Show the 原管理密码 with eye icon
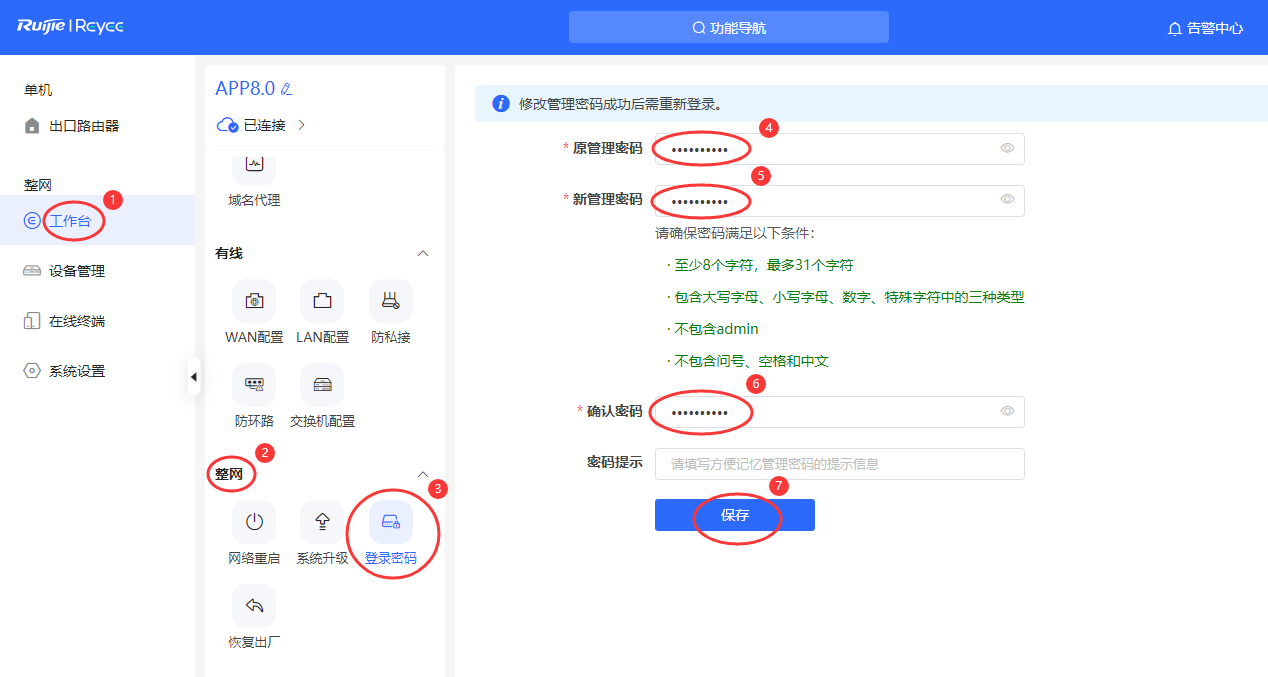 [1007, 148]
